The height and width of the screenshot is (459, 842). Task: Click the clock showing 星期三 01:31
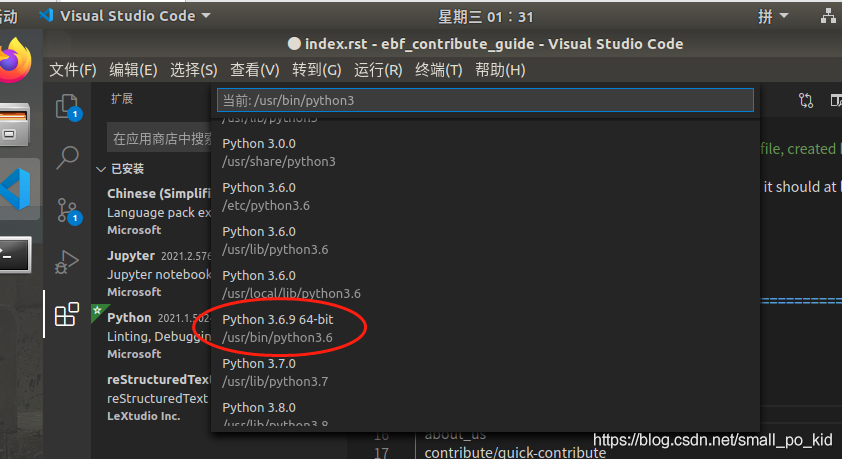point(485,17)
